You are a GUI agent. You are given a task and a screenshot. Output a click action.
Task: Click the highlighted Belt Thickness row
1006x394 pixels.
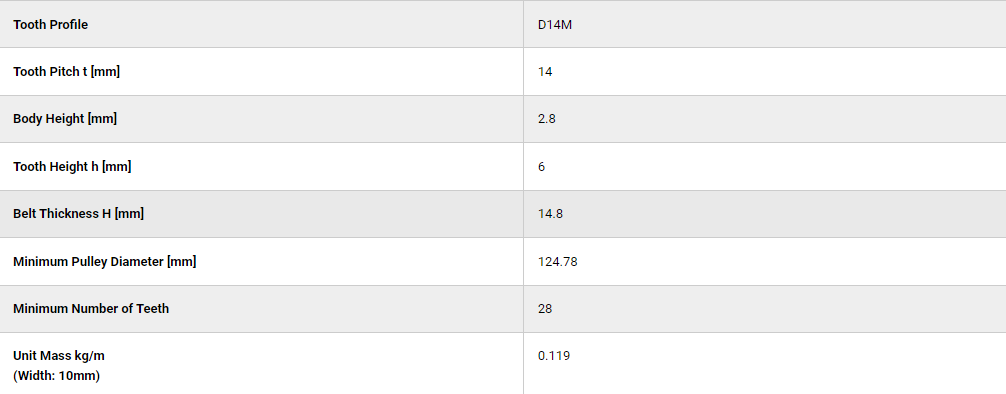click(503, 214)
